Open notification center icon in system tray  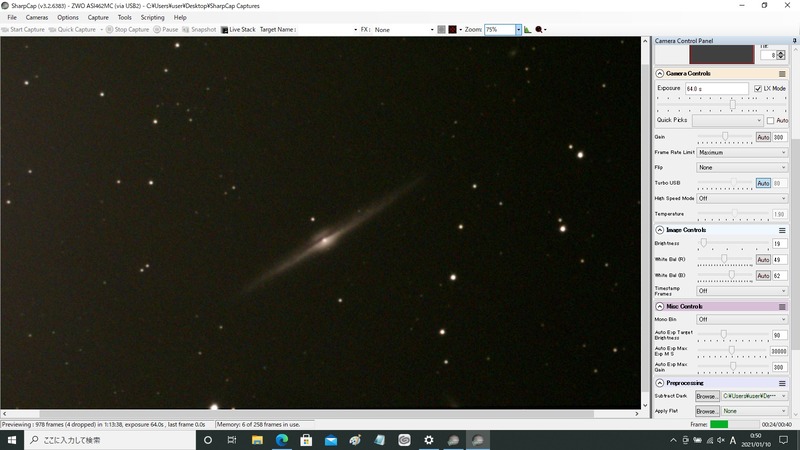pos(784,440)
